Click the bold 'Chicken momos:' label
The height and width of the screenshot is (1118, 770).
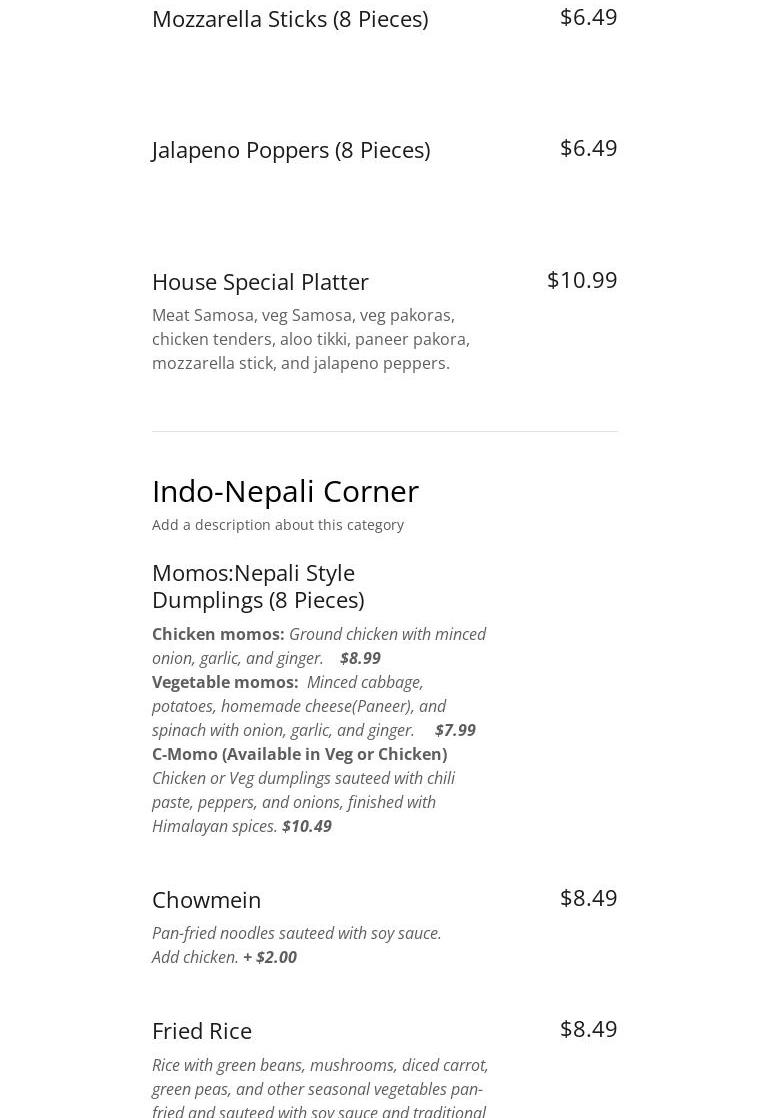click(218, 634)
